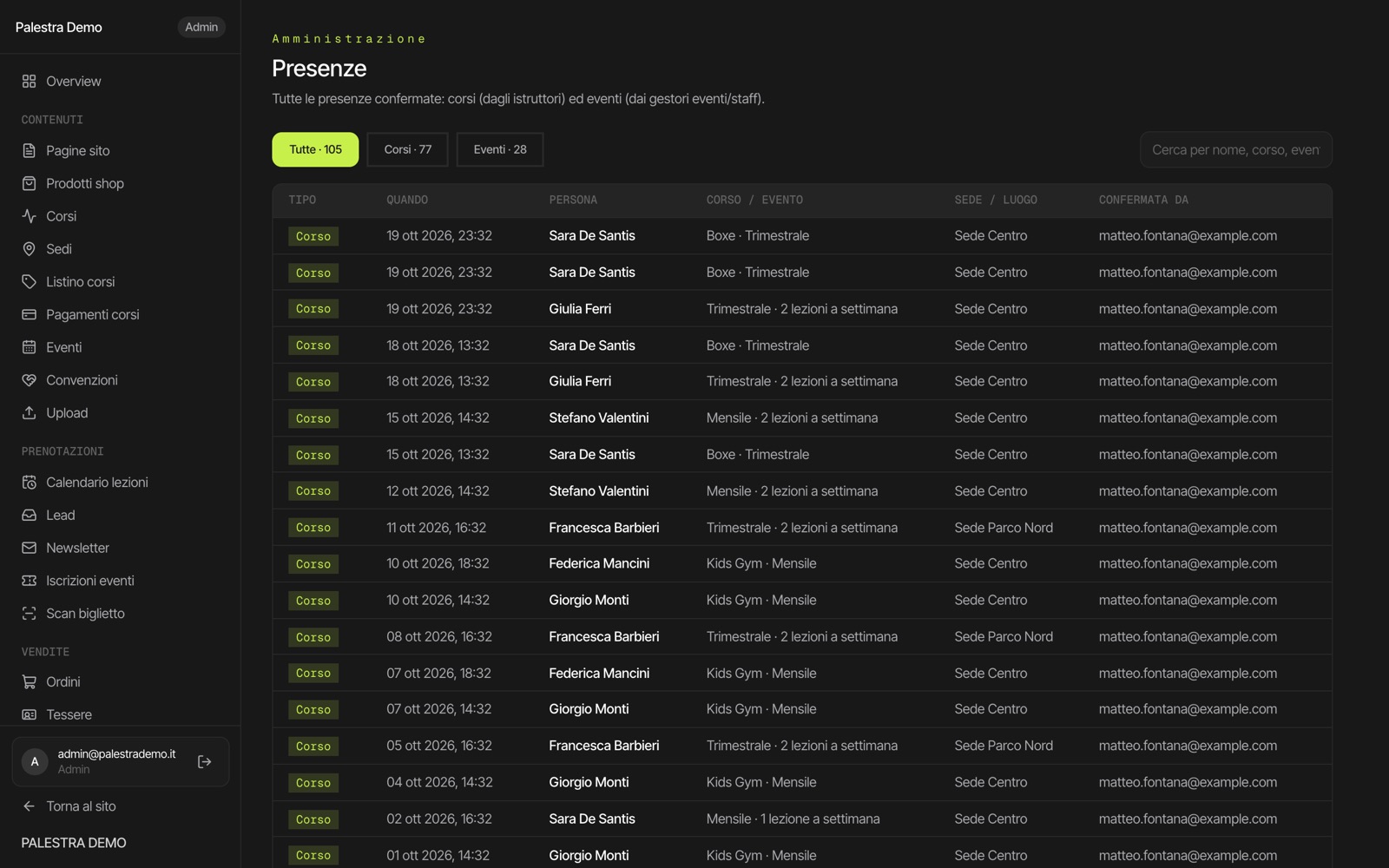Select the Tutte · 105 filter tab
The width and height of the screenshot is (1389, 868).
pos(315,149)
